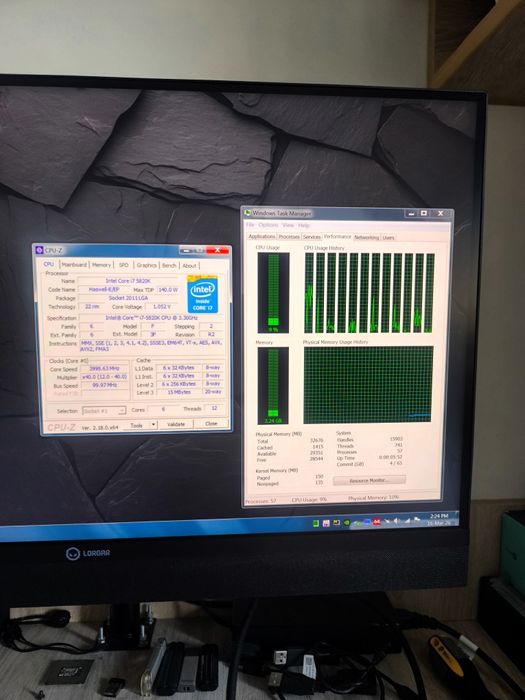Click the 140.0 W Max TDP value
The width and height of the screenshot is (525, 700).
pos(168,290)
